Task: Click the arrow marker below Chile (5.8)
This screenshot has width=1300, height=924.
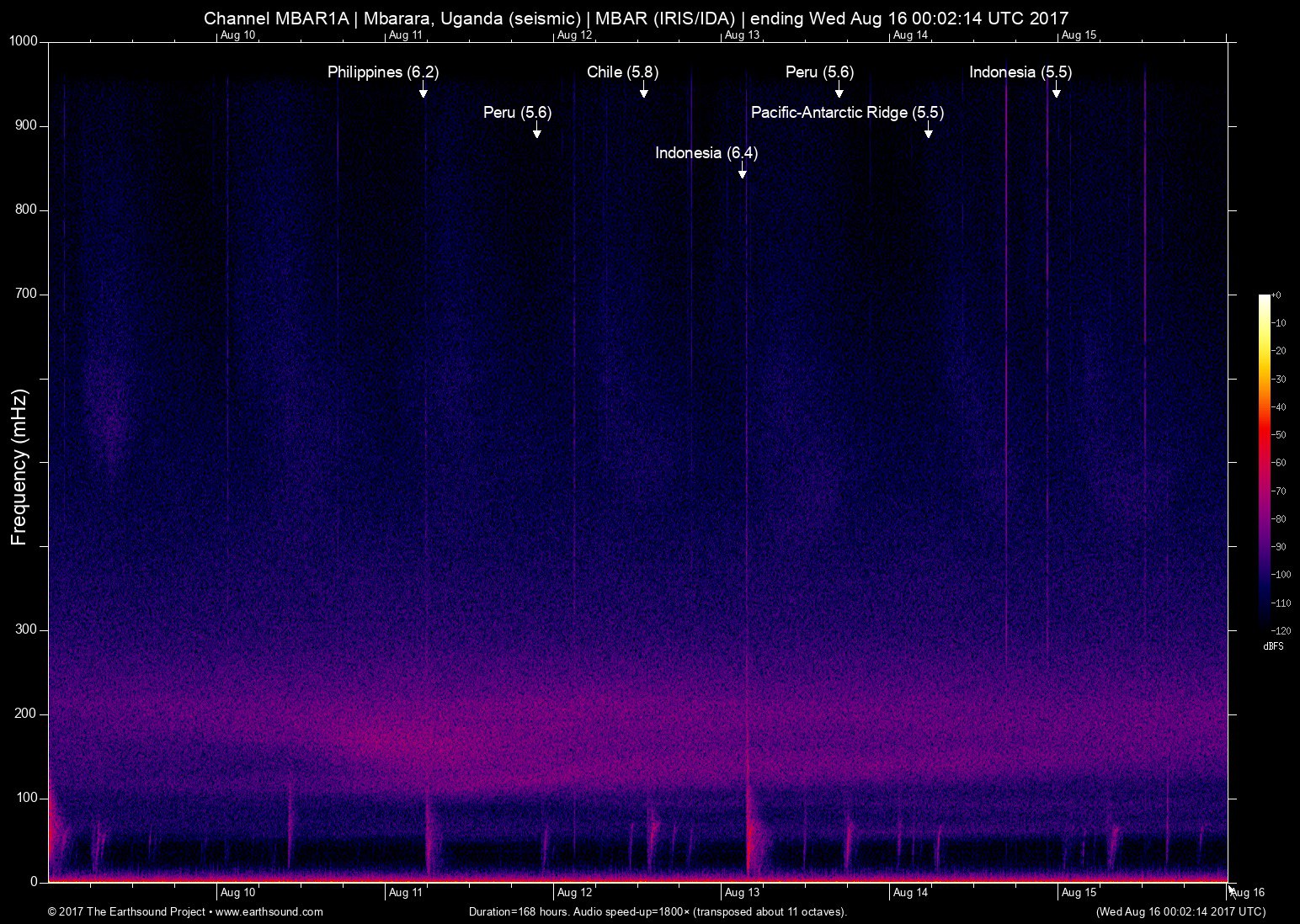Action: pos(643,91)
